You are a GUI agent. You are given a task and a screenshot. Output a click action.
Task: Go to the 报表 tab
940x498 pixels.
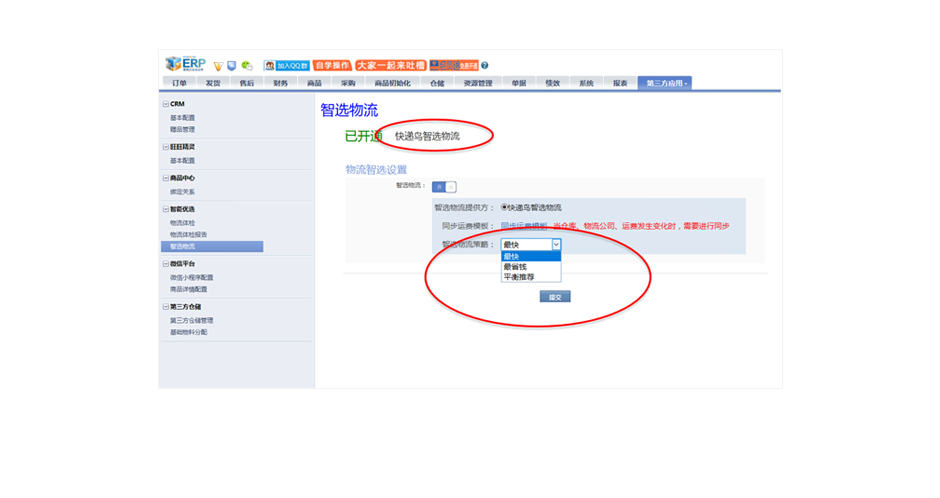click(x=620, y=83)
